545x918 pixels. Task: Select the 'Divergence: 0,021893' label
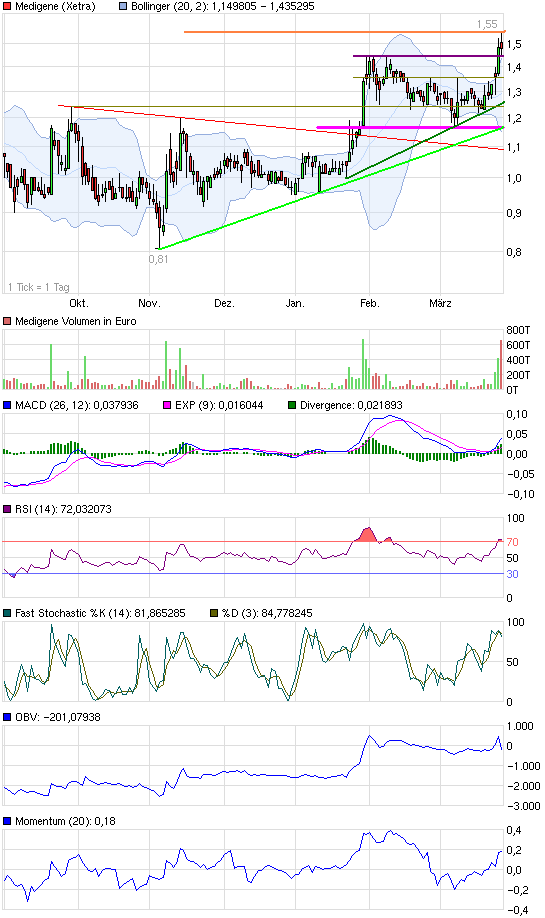pos(350,405)
